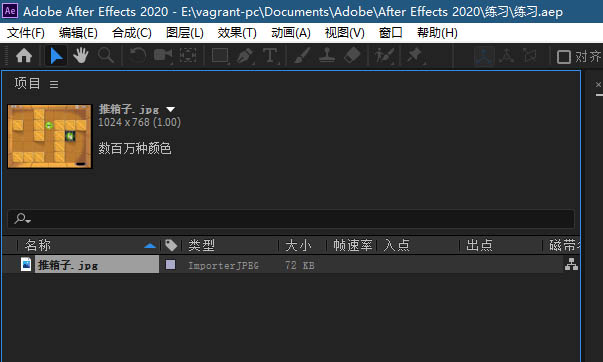603x362 pixels.
Task: Toggle the 对齐 snapping checkbox
Action: [x=563, y=57]
